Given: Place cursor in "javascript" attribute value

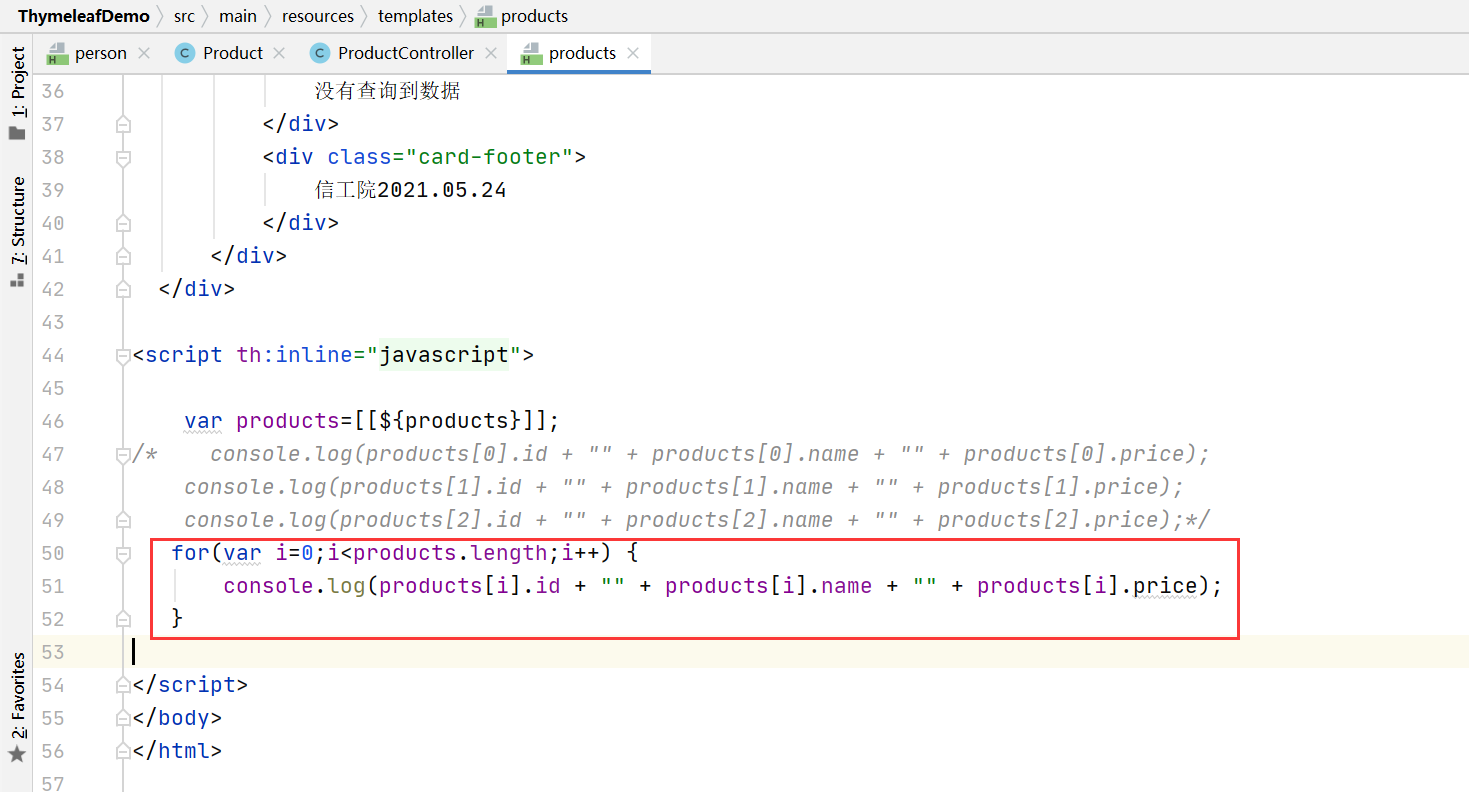Looking at the screenshot, I should pyautogui.click(x=444, y=355).
